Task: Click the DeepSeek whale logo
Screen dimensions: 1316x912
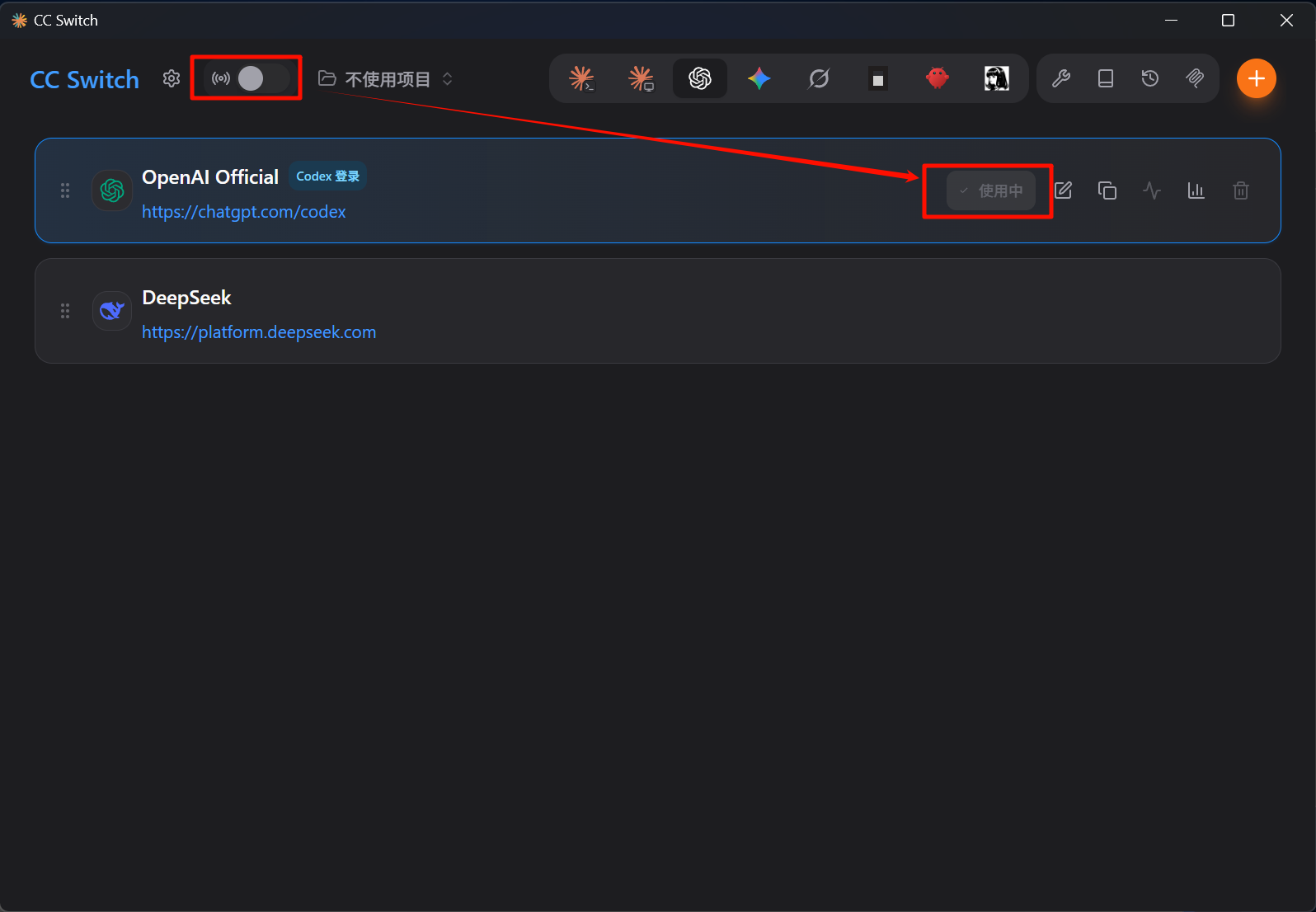Action: click(x=112, y=311)
